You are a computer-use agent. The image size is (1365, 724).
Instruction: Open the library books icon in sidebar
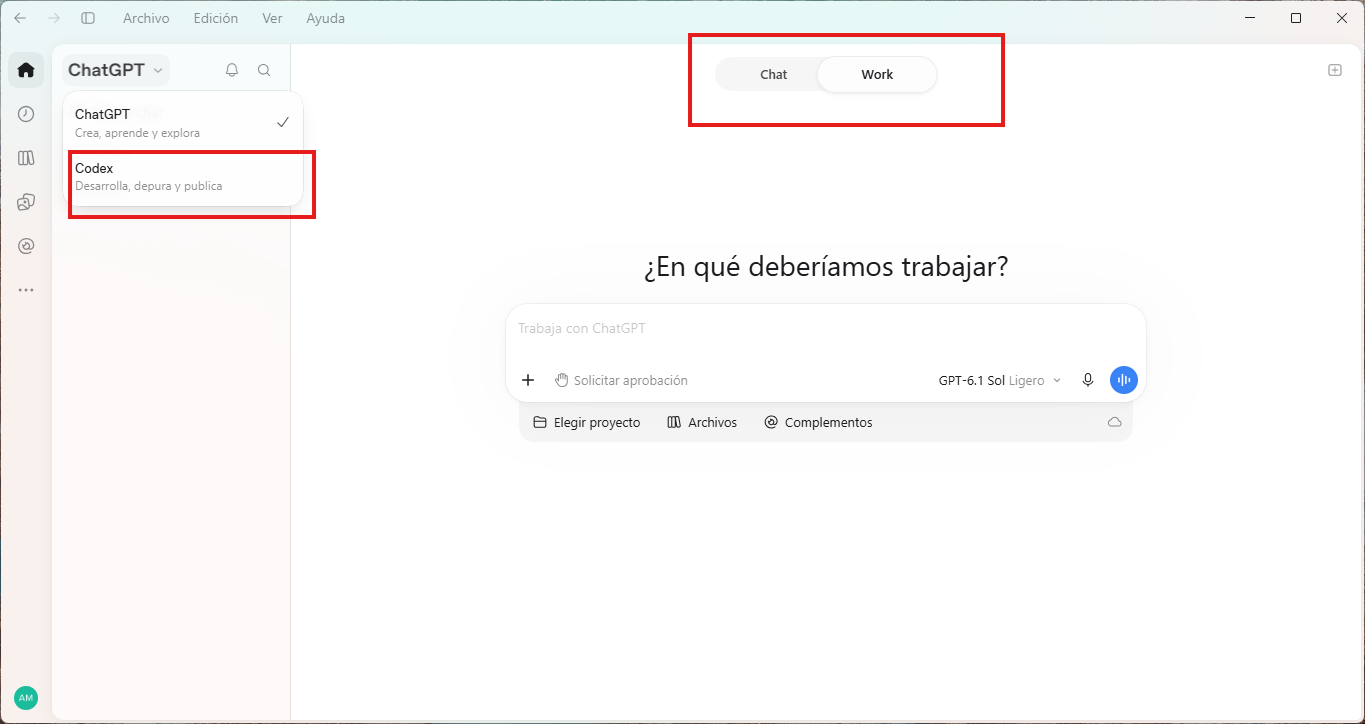[x=26, y=158]
